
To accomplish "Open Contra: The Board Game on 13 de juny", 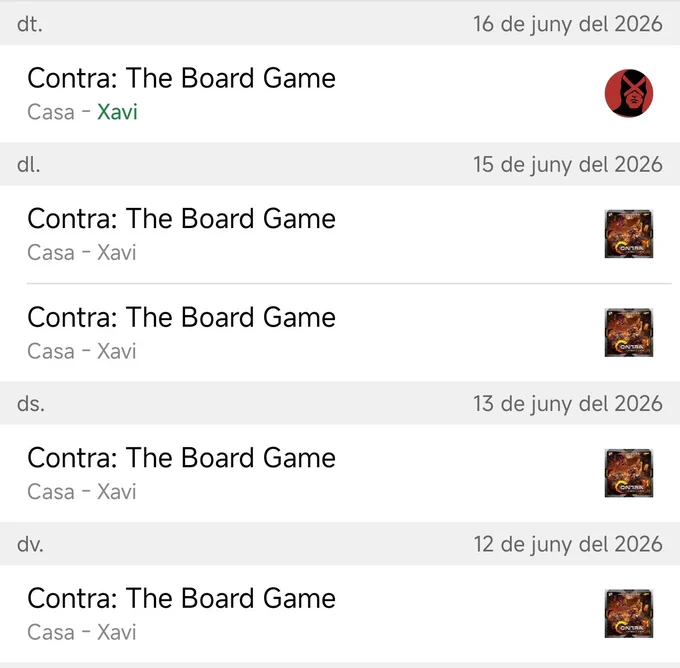I will pos(181,458).
